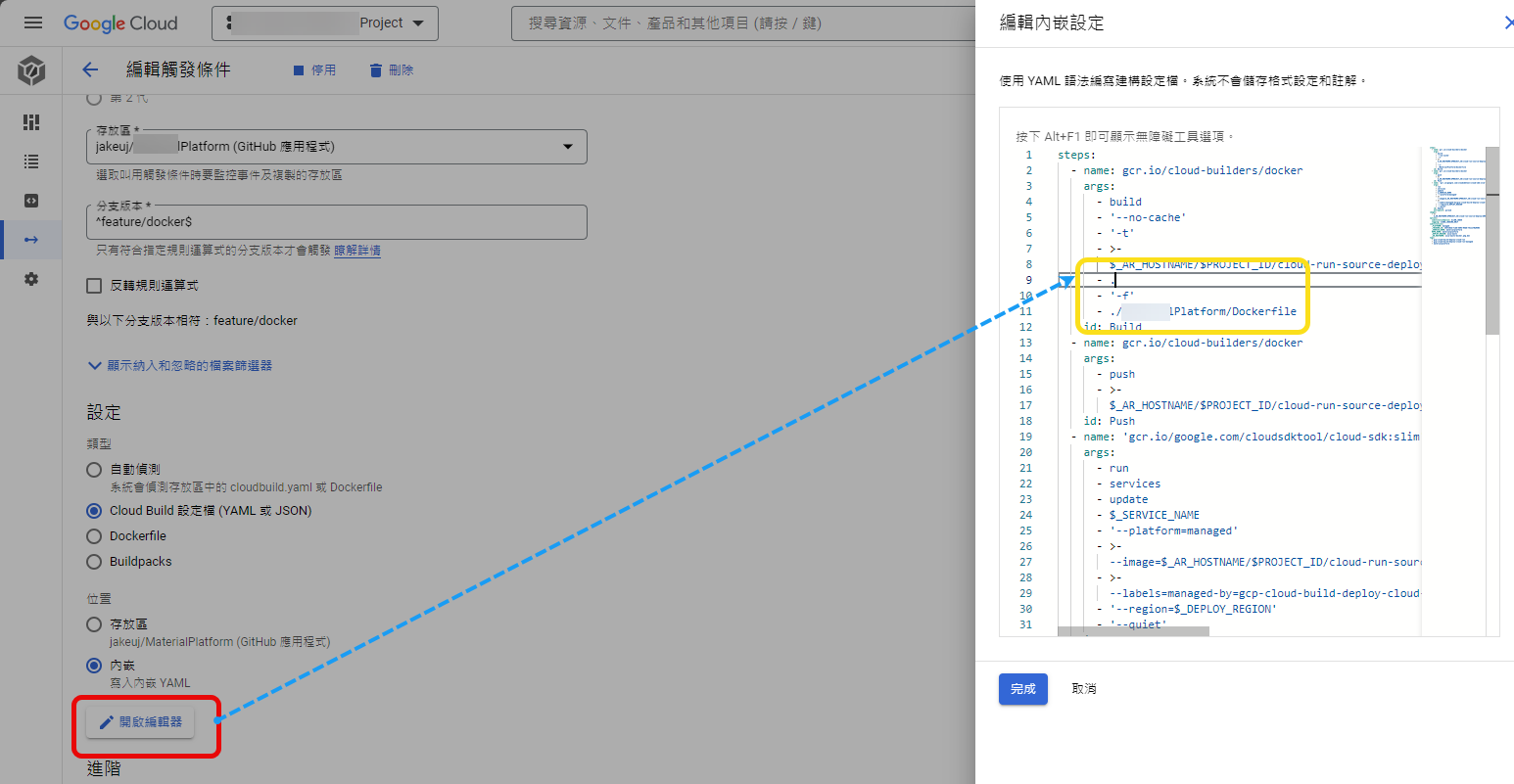Open the build history list sidebar icon
Screen dimensions: 1514x784
pos(31,161)
